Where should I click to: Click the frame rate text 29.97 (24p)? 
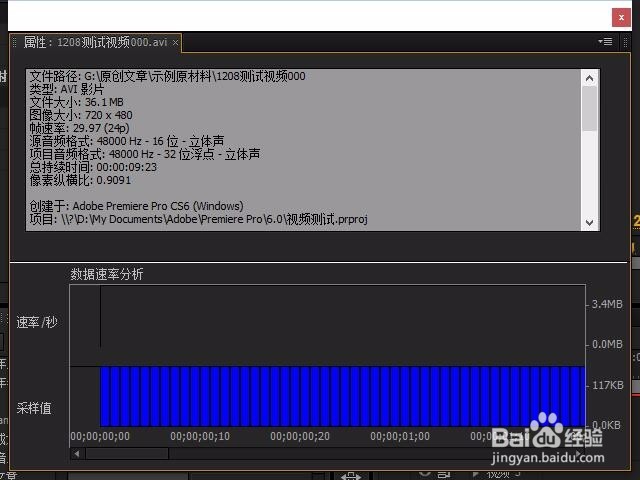pos(80,128)
